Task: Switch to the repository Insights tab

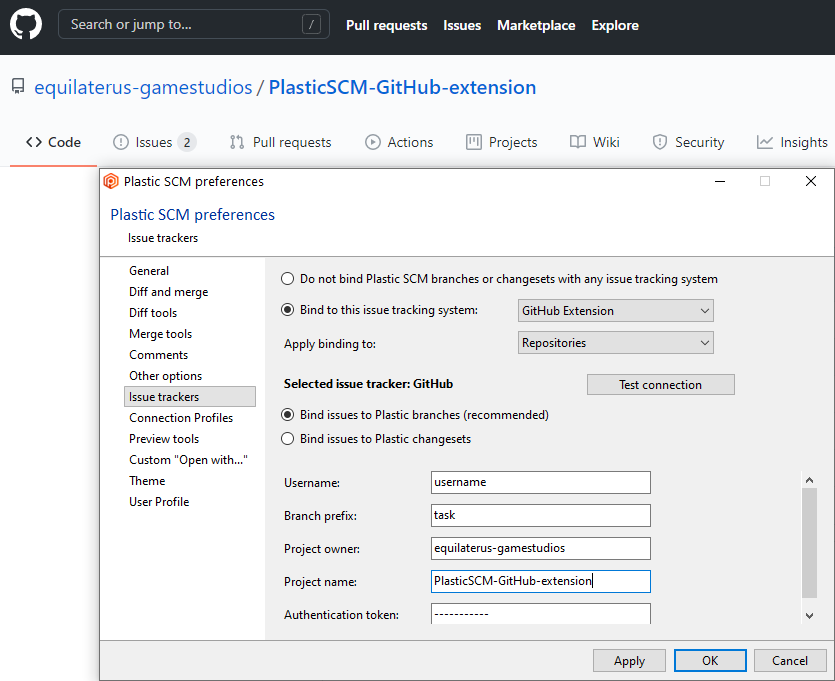Action: [792, 142]
